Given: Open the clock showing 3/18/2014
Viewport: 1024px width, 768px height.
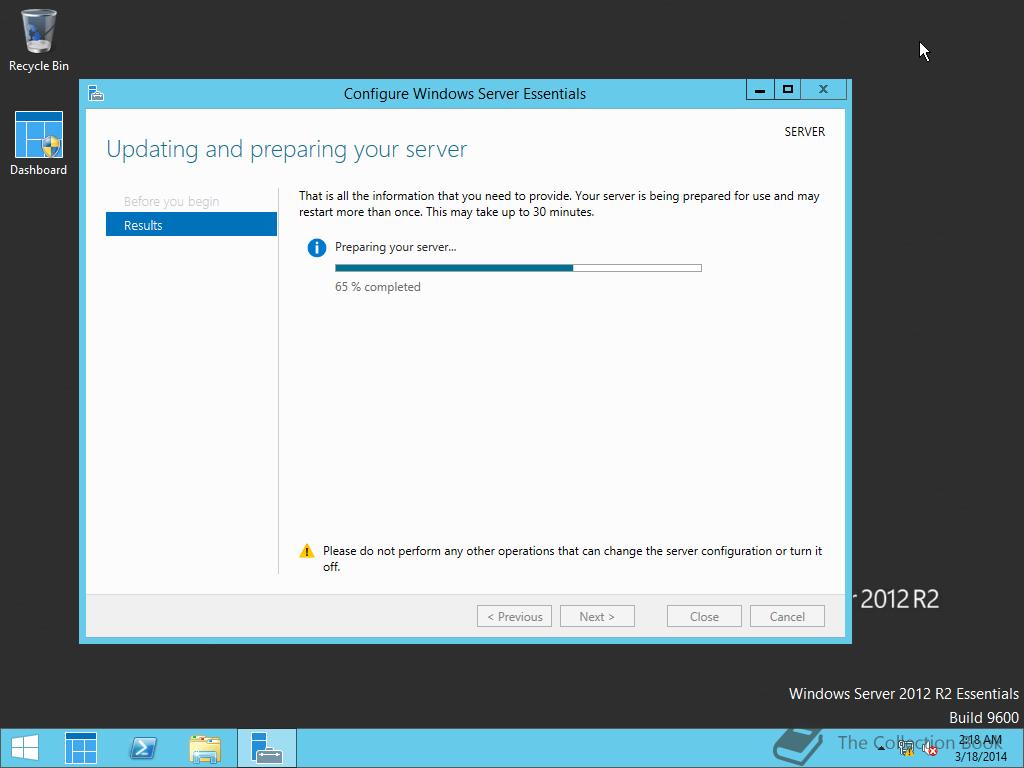Looking at the screenshot, I should (x=980, y=748).
